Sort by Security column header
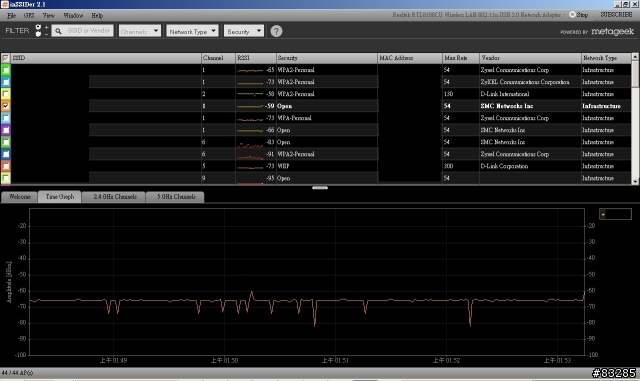The image size is (640, 381). [327, 58]
